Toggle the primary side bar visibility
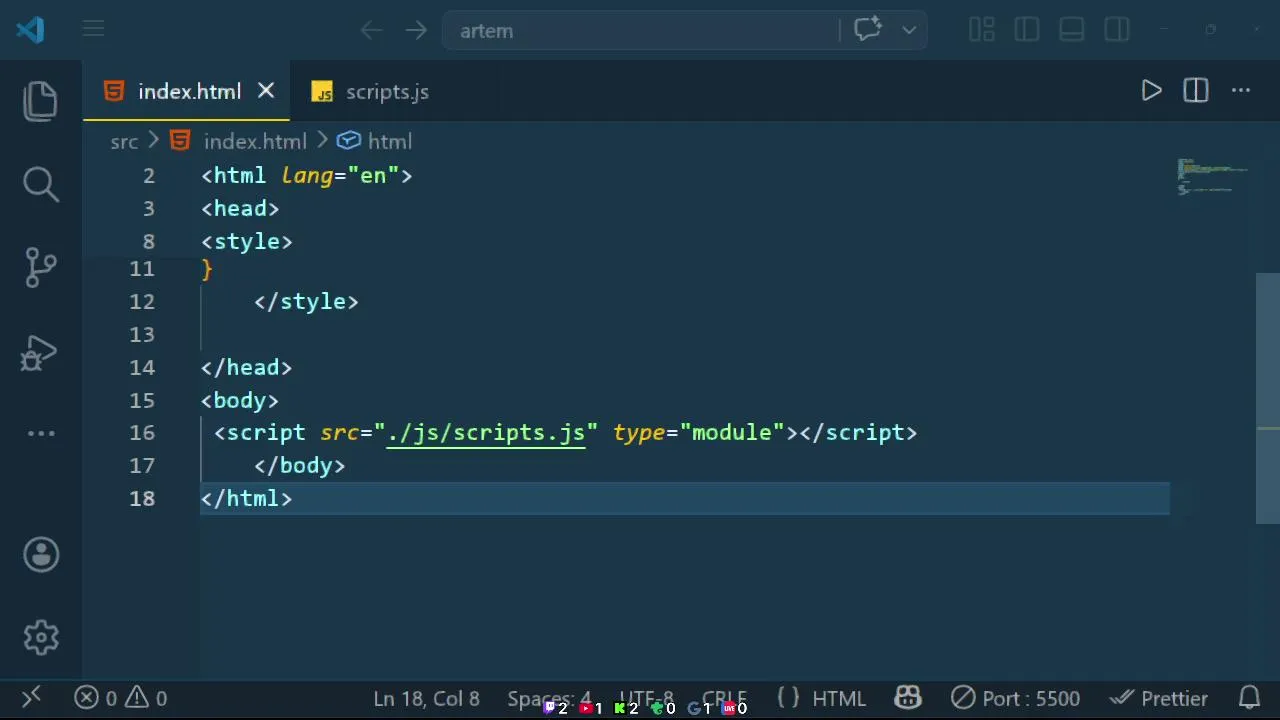Image resolution: width=1280 pixels, height=720 pixels. [x=1027, y=30]
